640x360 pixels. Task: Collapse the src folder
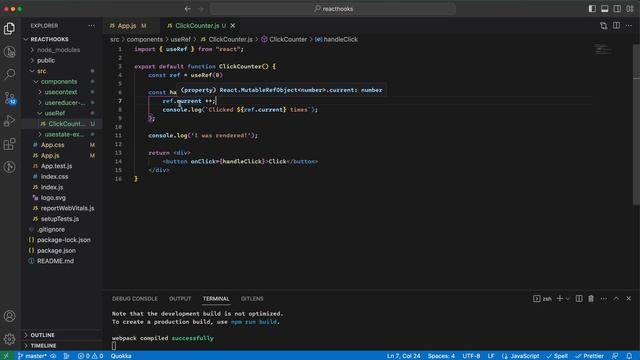[x=62, y=71]
